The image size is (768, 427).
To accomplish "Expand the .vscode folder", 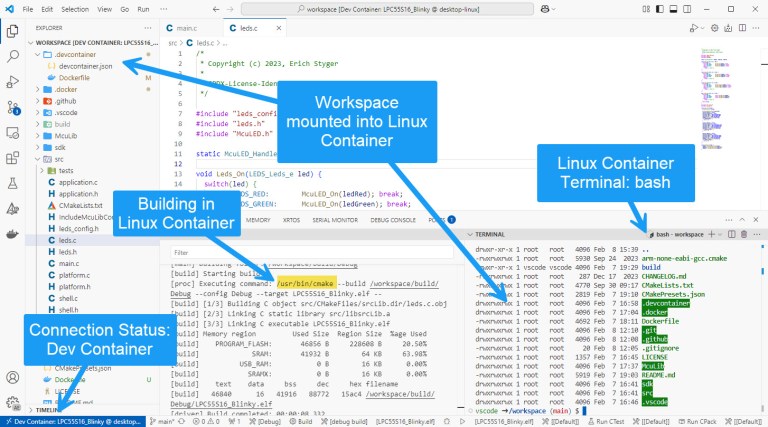I will coord(37,113).
